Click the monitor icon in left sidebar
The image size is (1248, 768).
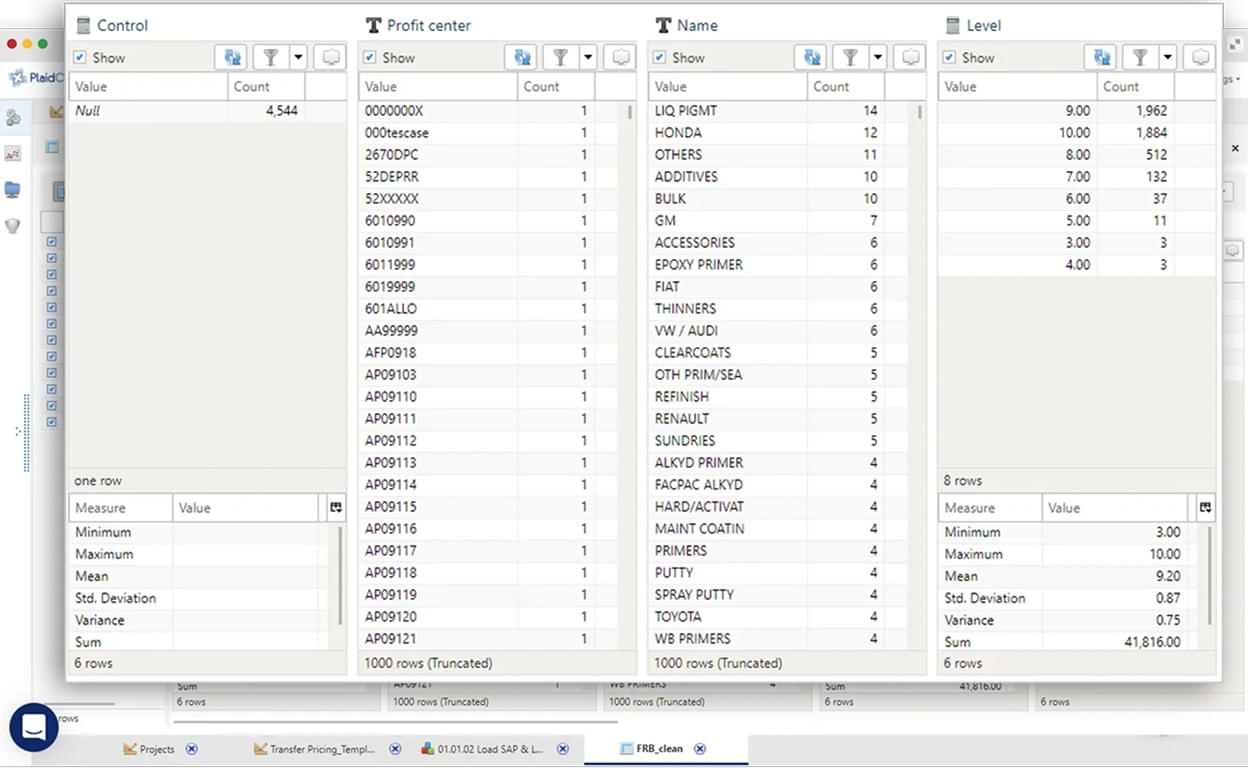pos(13,189)
